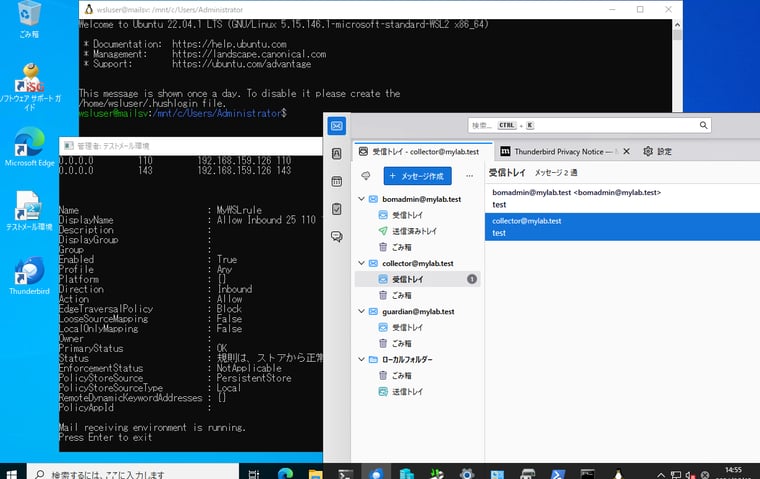This screenshot has height=479, width=760.
Task: Select highlighted message from collector@mylab.test
Action: [x=622, y=226]
